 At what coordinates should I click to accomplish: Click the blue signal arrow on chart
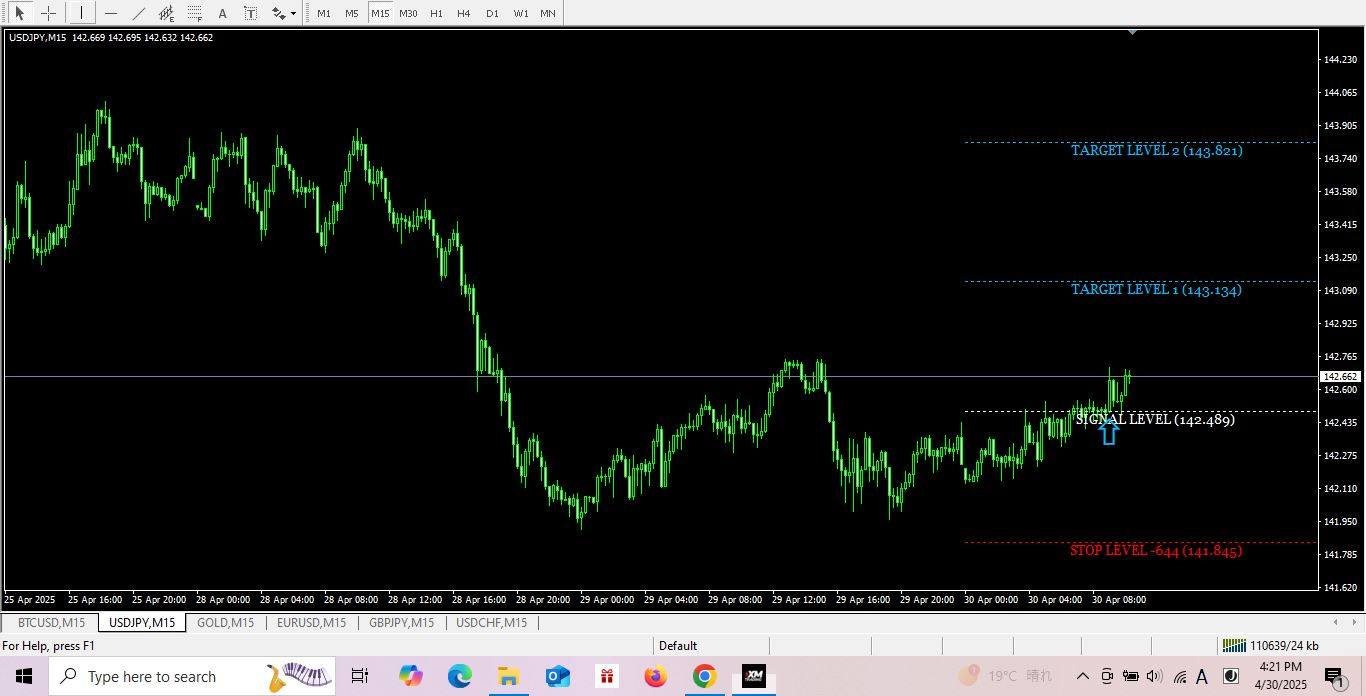click(1108, 432)
